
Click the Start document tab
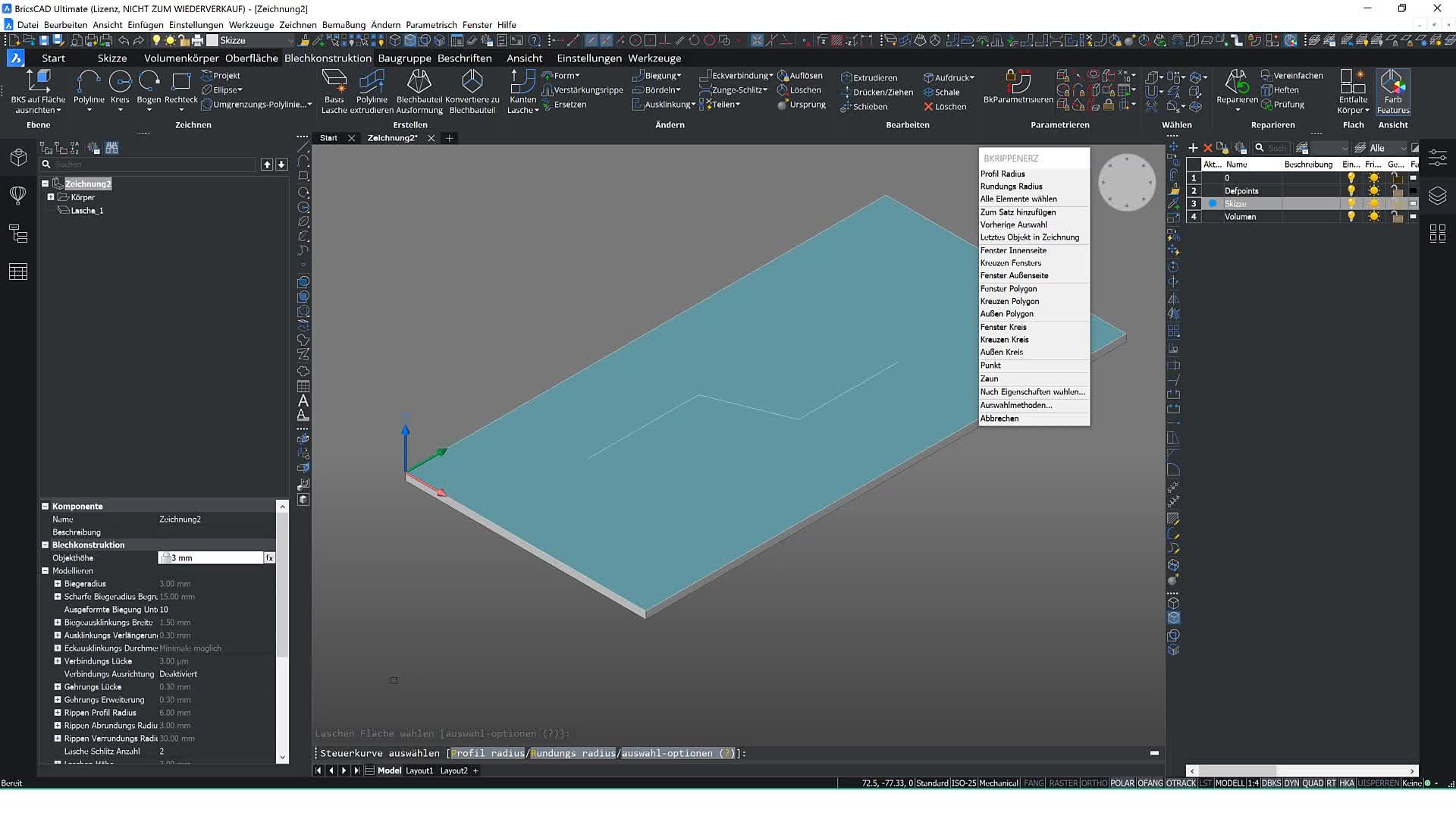pos(328,138)
